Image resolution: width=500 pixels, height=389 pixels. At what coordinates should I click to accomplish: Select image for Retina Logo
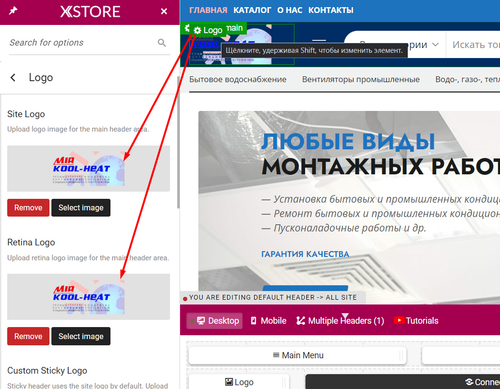click(81, 336)
